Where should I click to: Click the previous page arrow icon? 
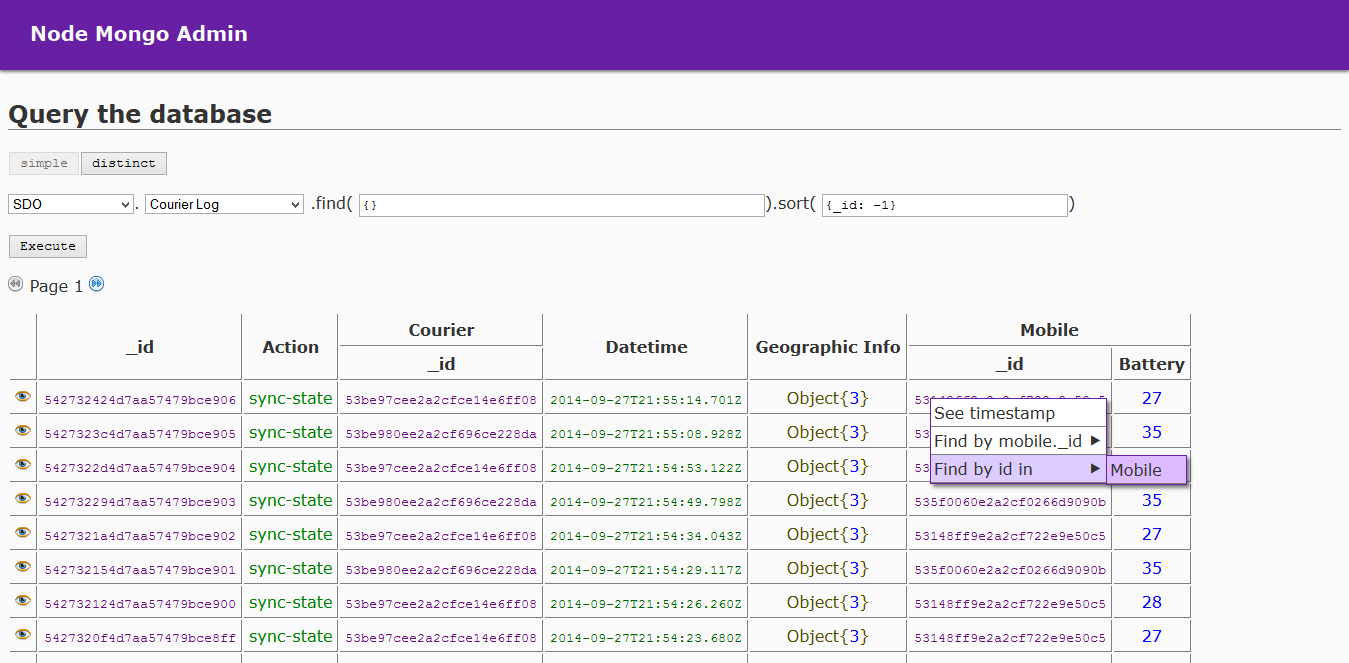[x=15, y=284]
